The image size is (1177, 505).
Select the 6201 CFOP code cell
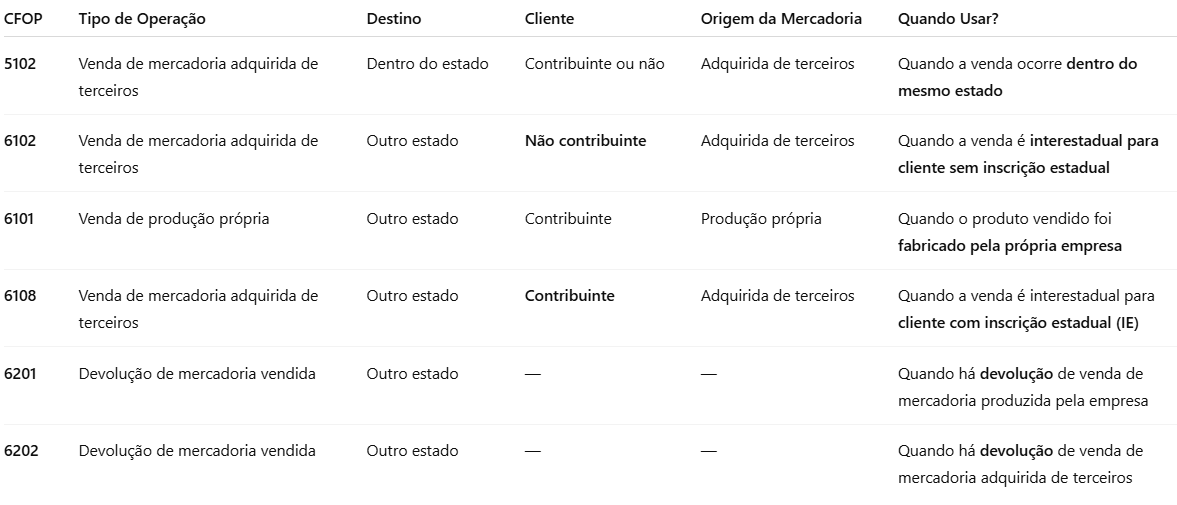click(20, 374)
